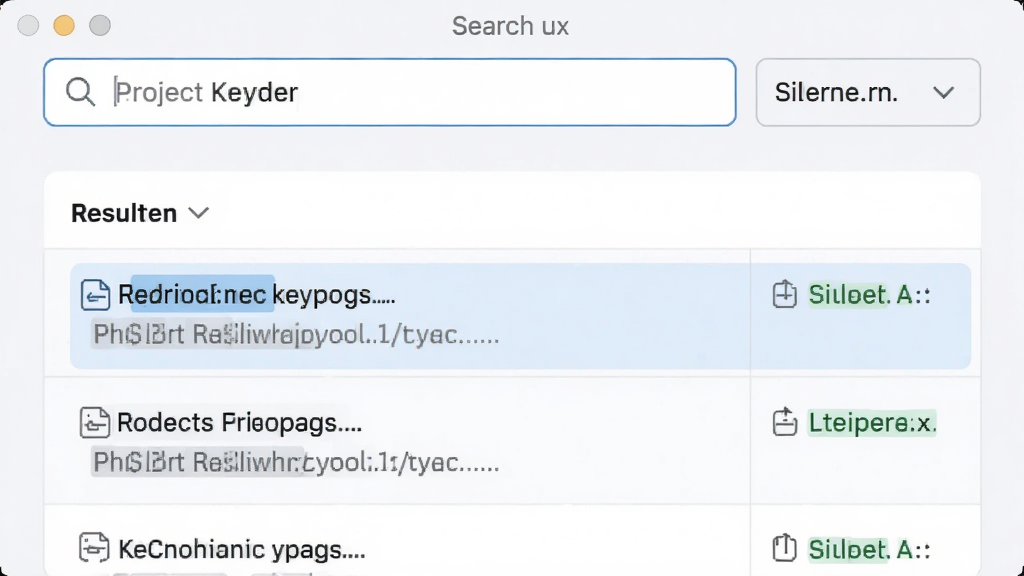Image resolution: width=1024 pixels, height=576 pixels.
Task: Click the share icon in the third result row
Action: pos(784,548)
